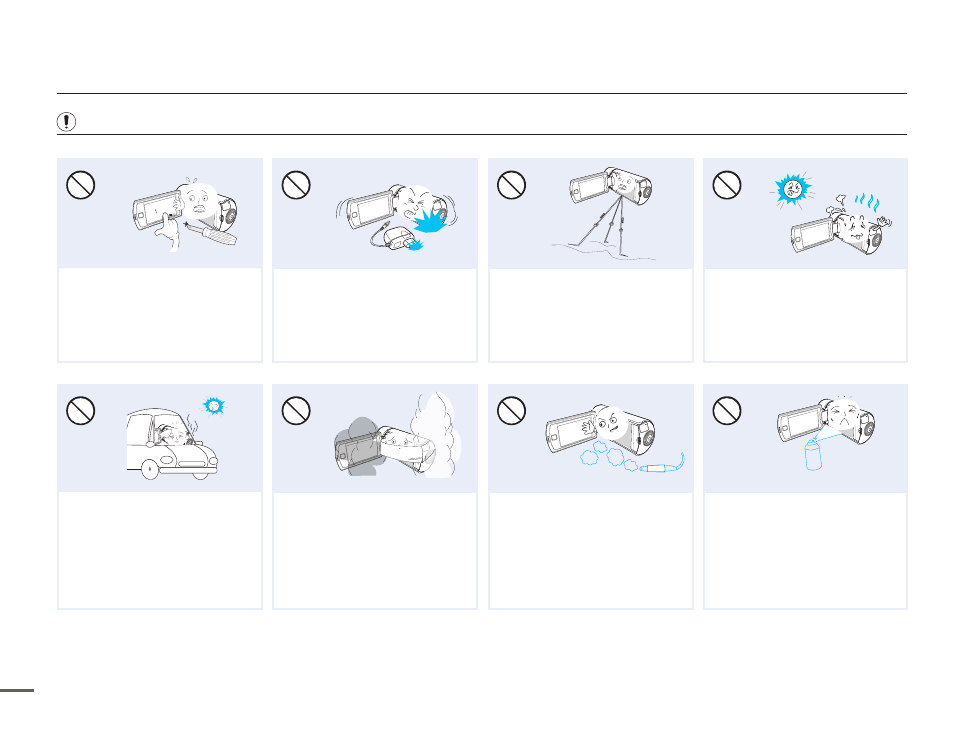The height and width of the screenshot is (737, 964).
Task: Click the blank text box under tripod illustration
Action: [591, 315]
